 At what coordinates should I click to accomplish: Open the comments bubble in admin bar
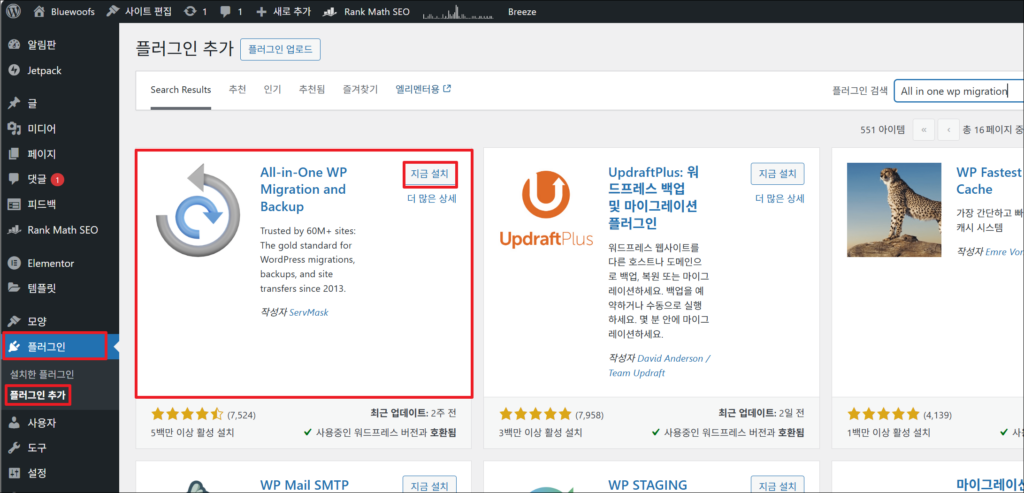coord(231,11)
